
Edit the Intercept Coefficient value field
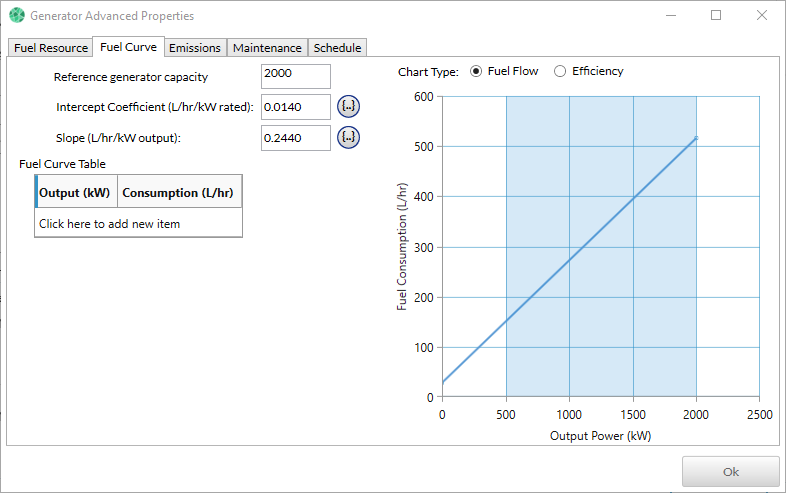(x=295, y=107)
